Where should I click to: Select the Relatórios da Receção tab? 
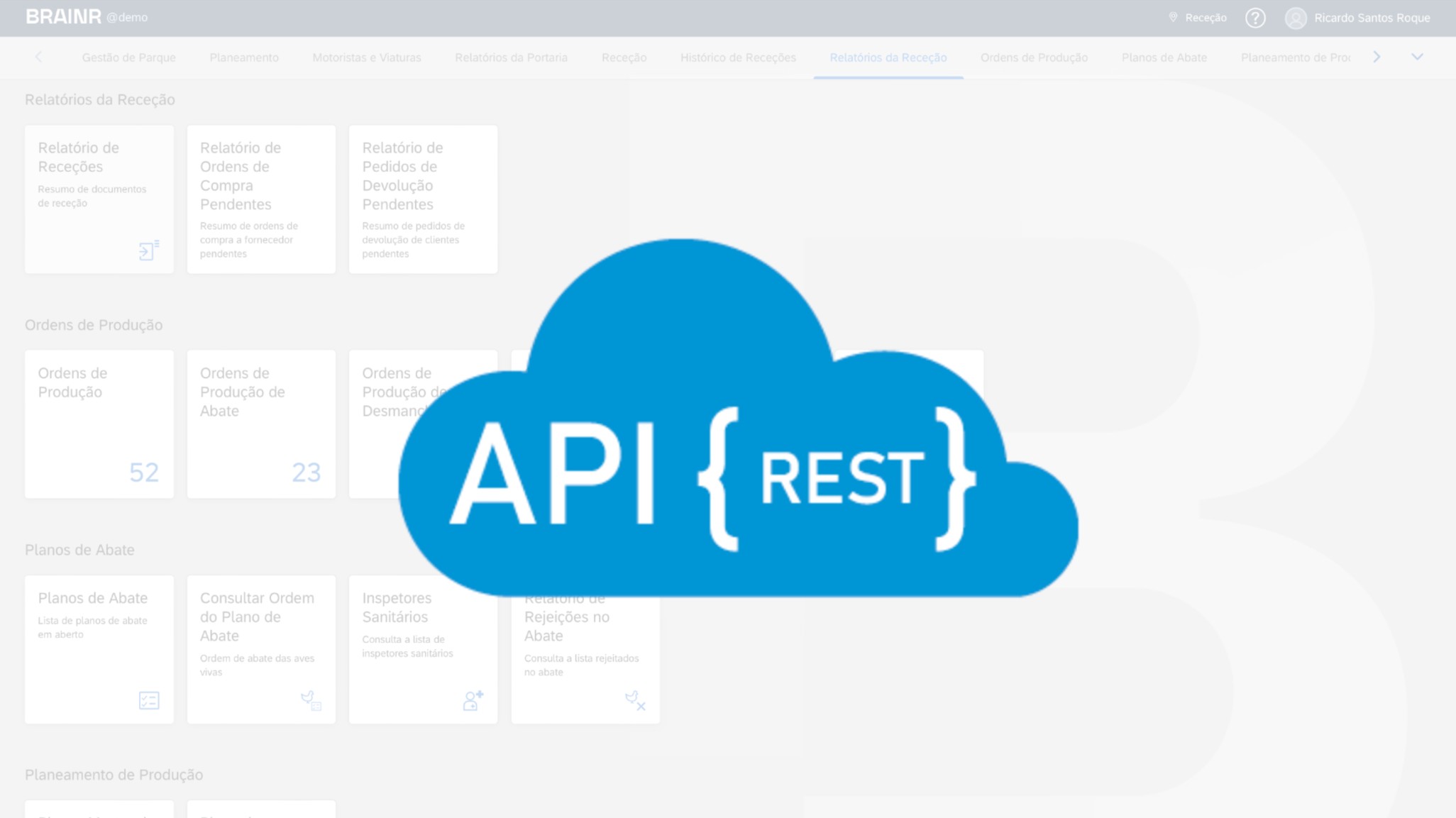888,57
